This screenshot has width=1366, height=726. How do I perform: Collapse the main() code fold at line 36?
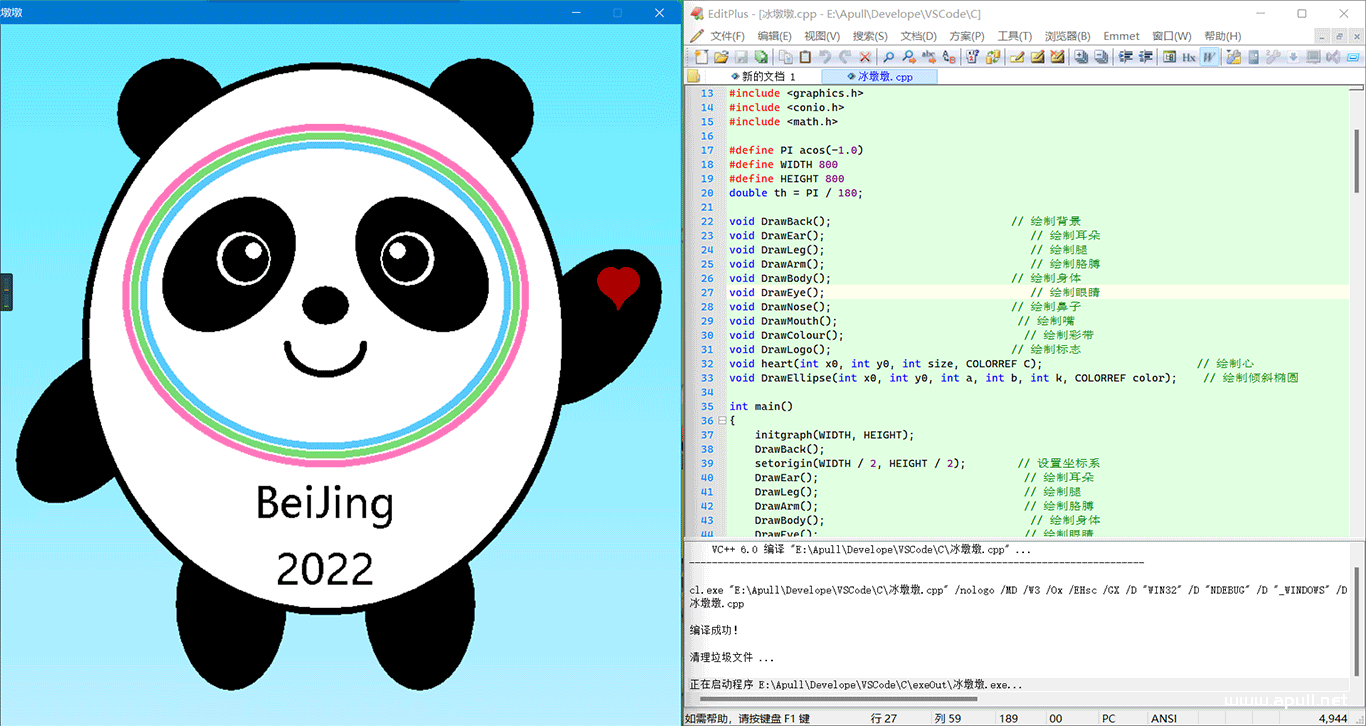point(723,421)
